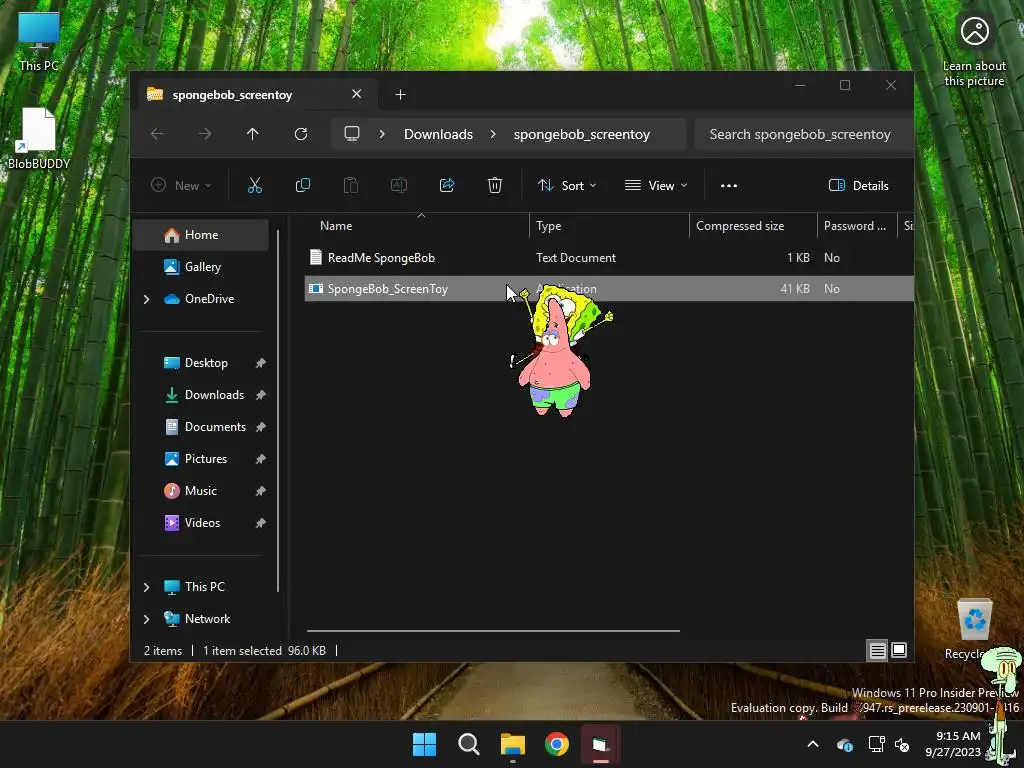Open Videos quick access folder

coord(202,523)
